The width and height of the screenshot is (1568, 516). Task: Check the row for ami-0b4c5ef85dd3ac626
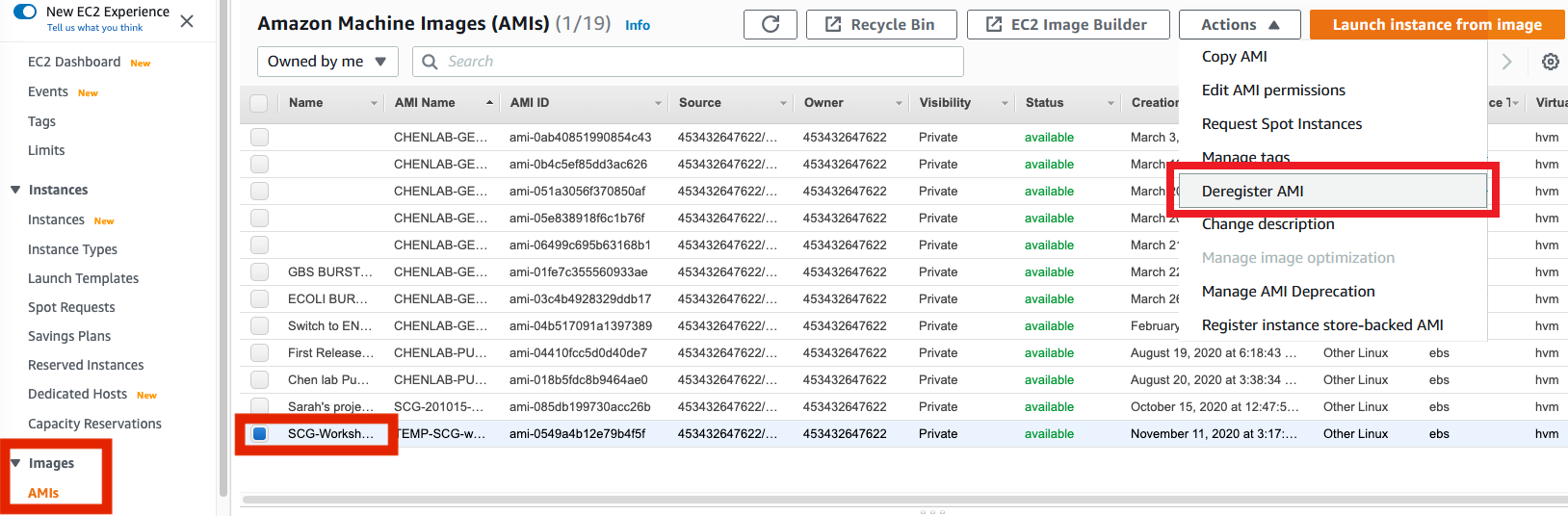click(x=259, y=165)
